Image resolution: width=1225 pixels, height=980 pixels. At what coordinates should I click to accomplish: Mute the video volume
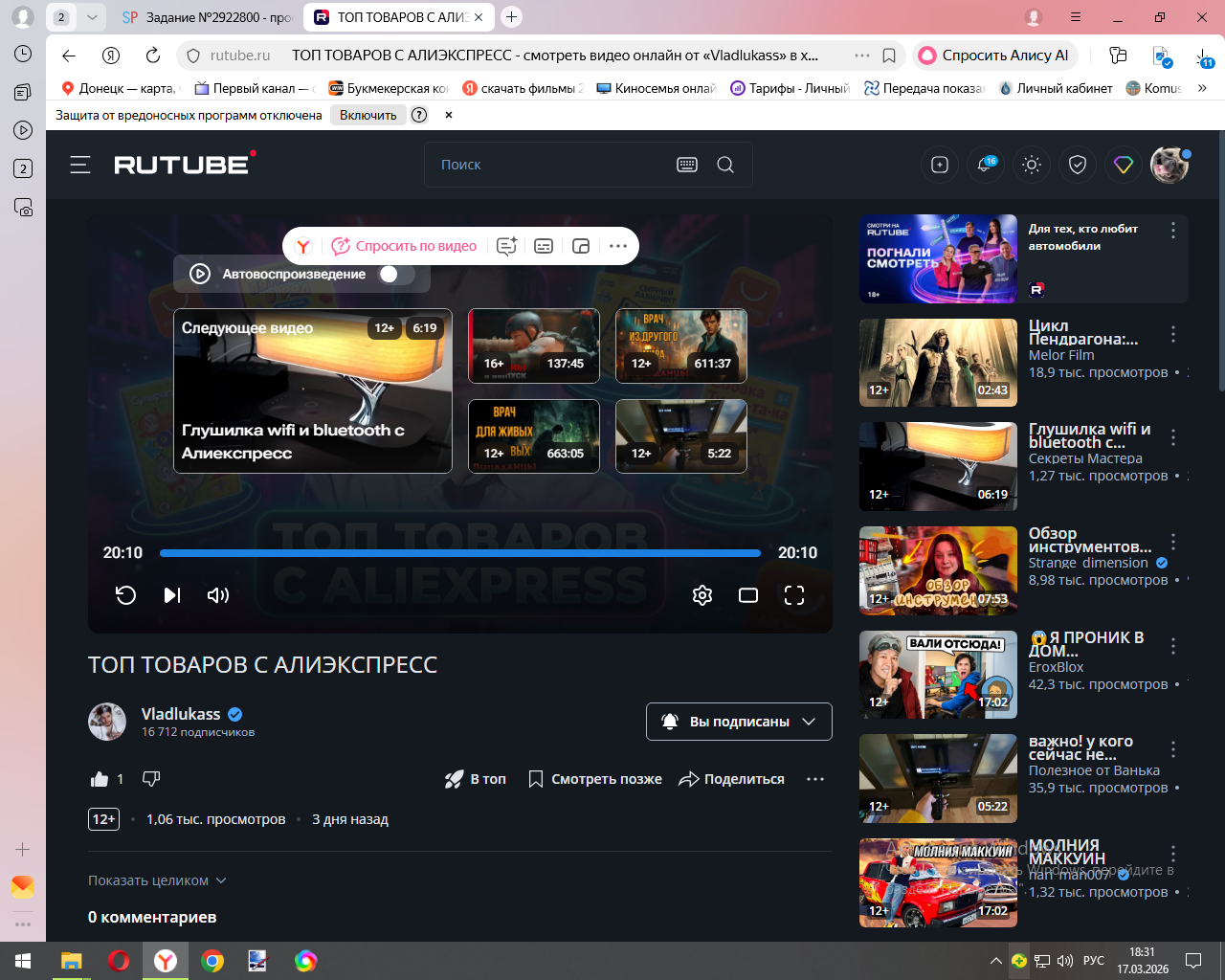tap(218, 595)
